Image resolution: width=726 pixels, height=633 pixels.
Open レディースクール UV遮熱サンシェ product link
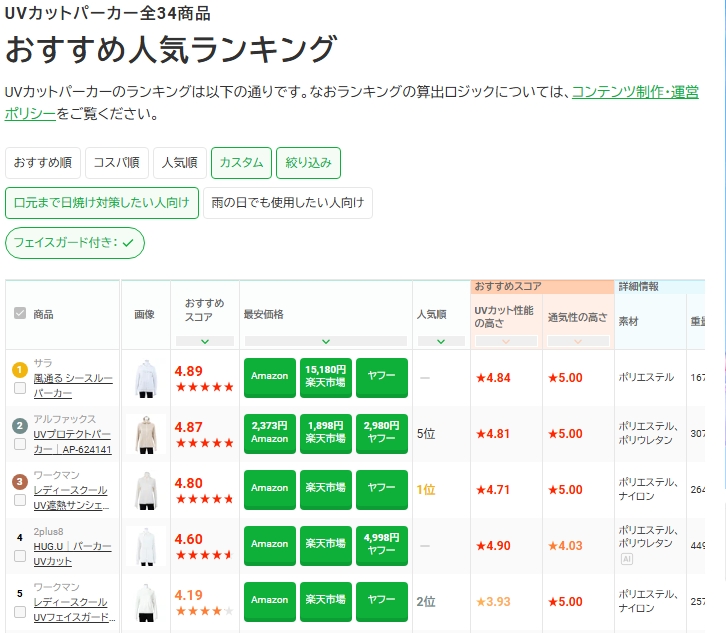coord(71,498)
